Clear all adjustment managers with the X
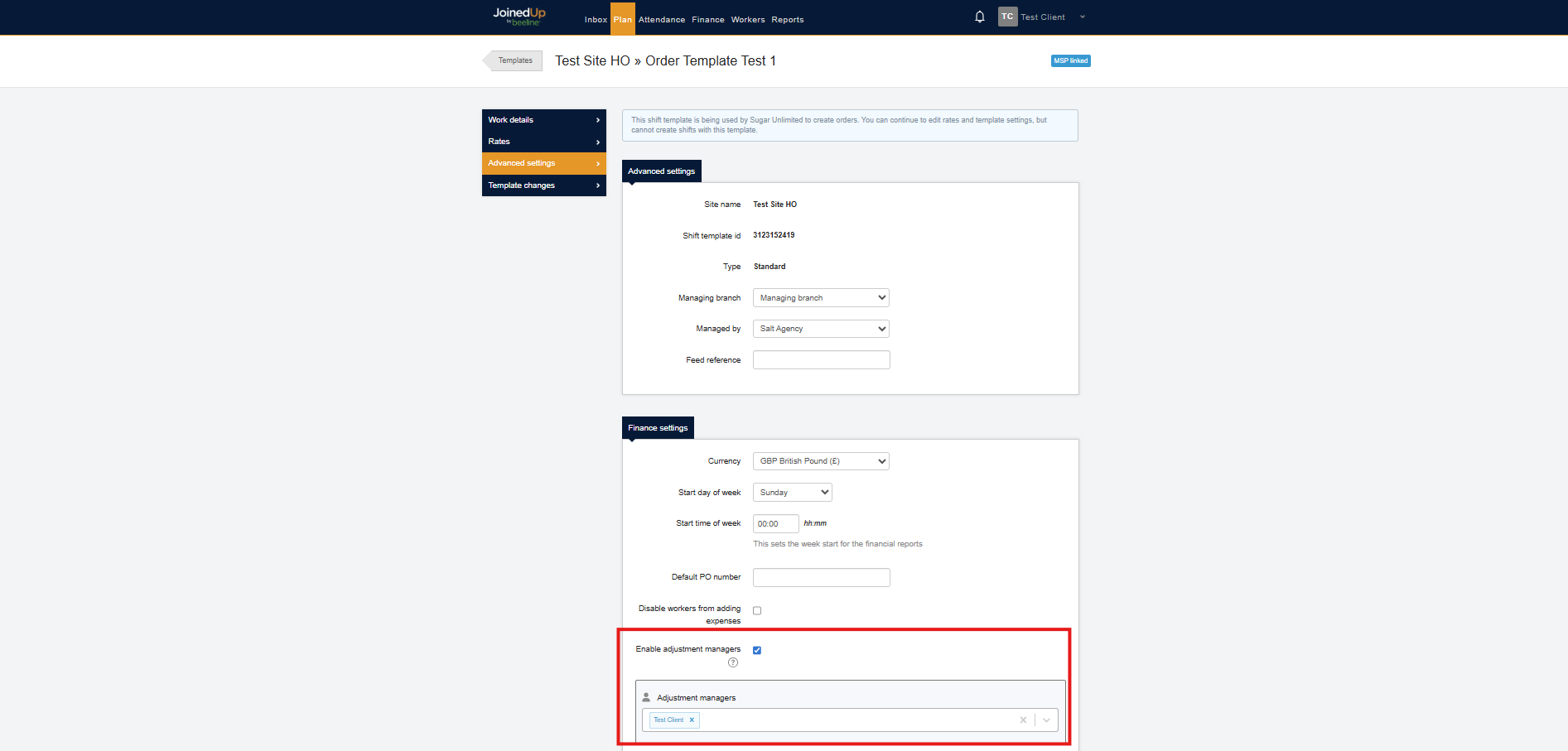The height and width of the screenshot is (751, 1568). tap(1023, 720)
